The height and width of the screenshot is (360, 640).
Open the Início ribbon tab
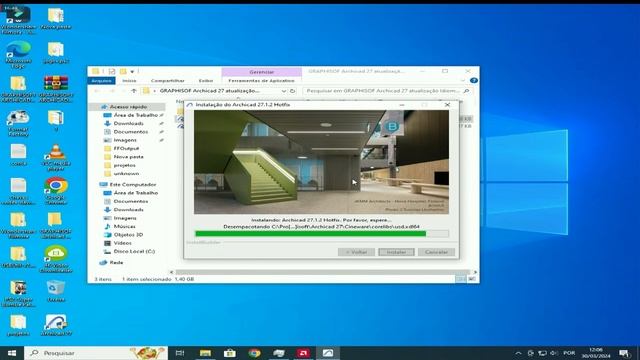[x=129, y=81]
